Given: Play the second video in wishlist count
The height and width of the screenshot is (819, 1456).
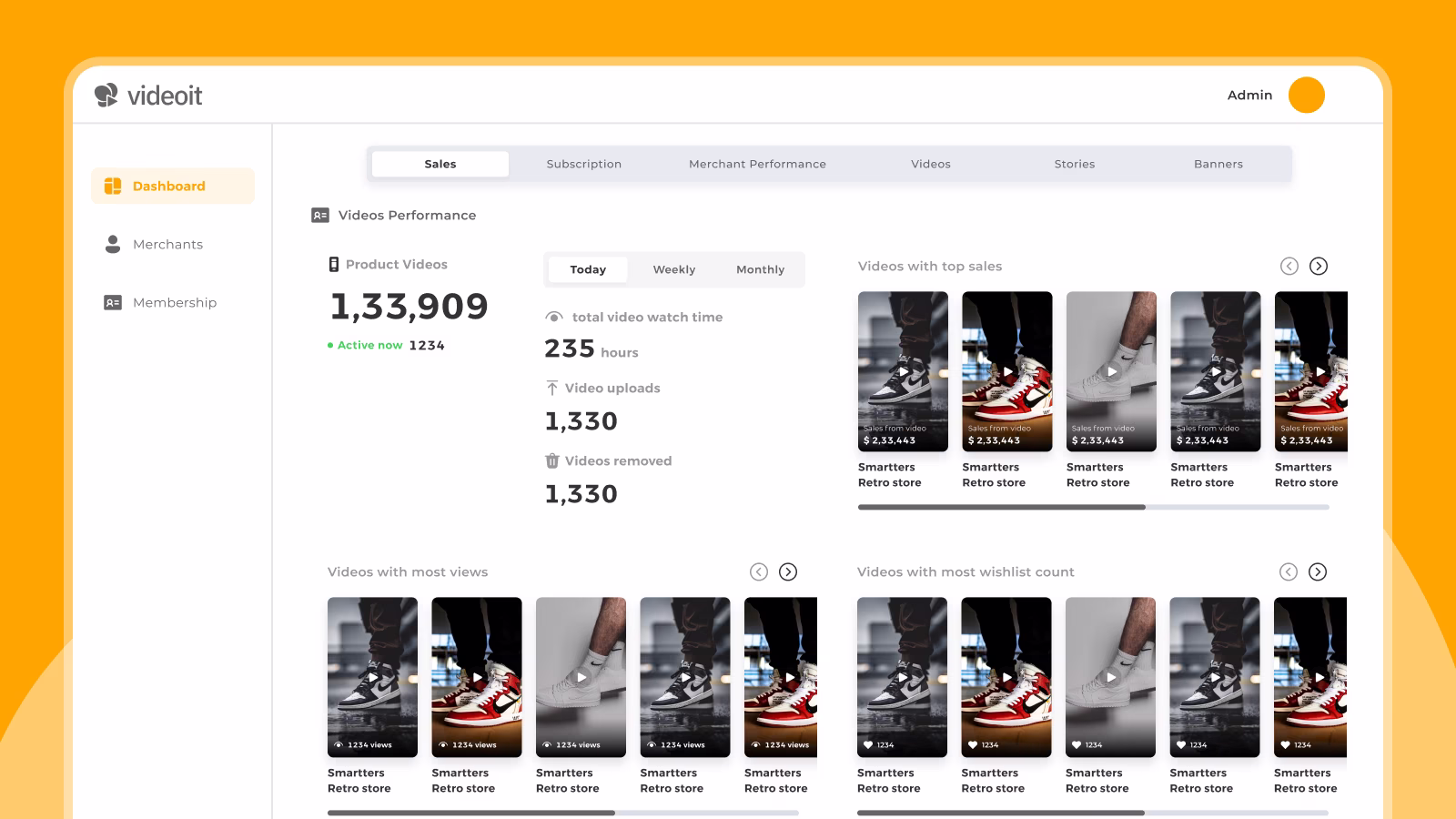Looking at the screenshot, I should point(1006,677).
